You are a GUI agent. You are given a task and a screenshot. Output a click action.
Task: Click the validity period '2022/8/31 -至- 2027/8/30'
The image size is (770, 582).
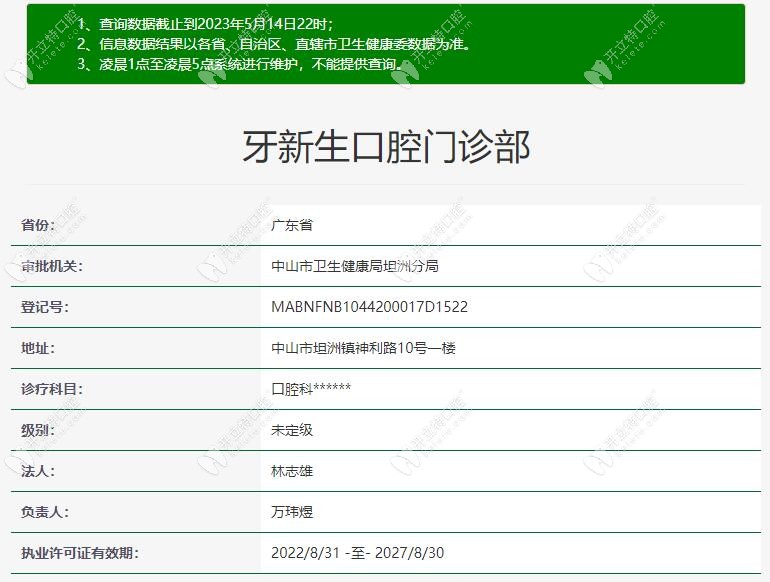pyautogui.click(x=358, y=553)
